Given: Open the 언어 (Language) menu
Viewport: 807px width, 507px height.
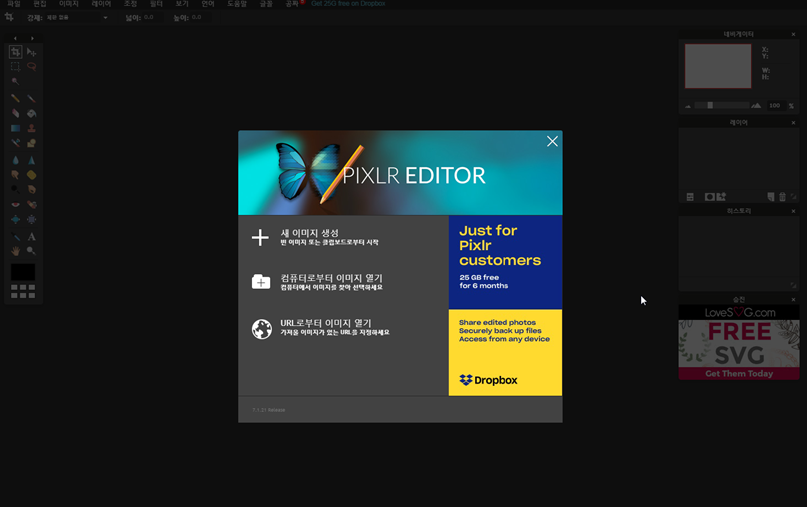Looking at the screenshot, I should (x=207, y=4).
